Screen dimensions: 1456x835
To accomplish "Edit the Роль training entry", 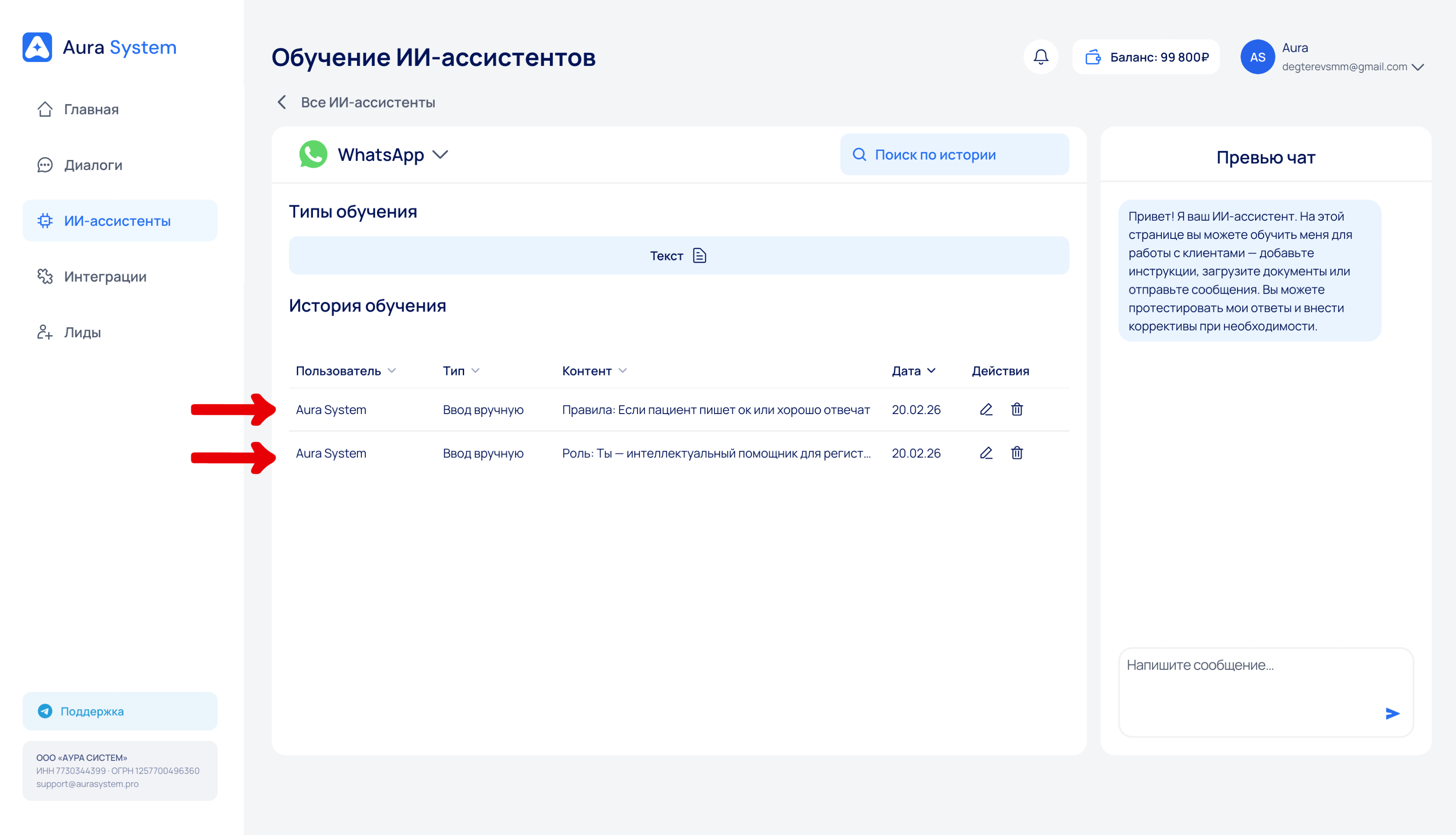I will pos(985,453).
